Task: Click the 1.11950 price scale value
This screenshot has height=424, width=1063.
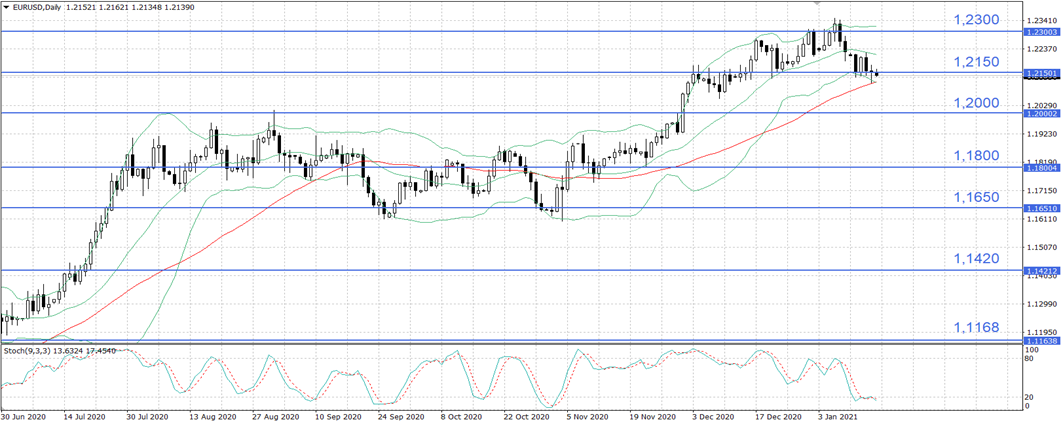Action: tap(1043, 332)
